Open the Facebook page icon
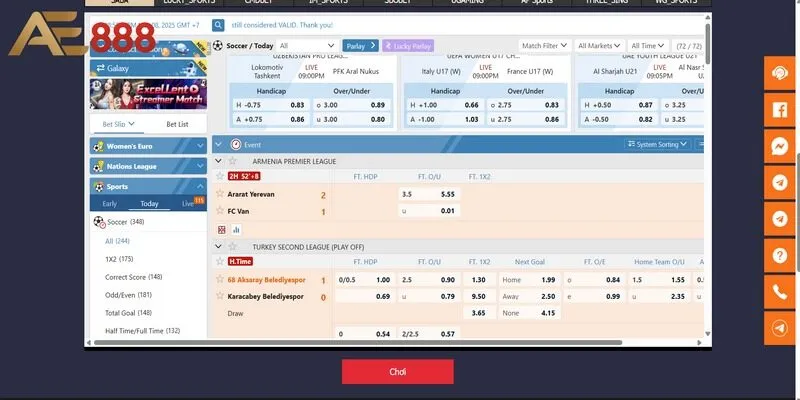 tap(780, 110)
